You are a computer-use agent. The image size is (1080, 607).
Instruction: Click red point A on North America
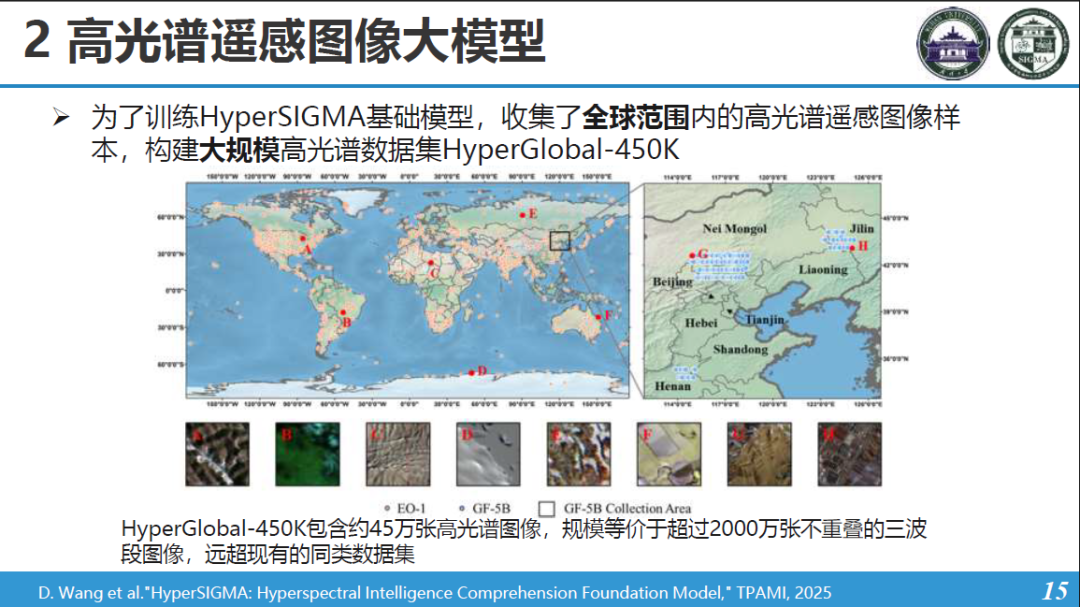[x=302, y=238]
